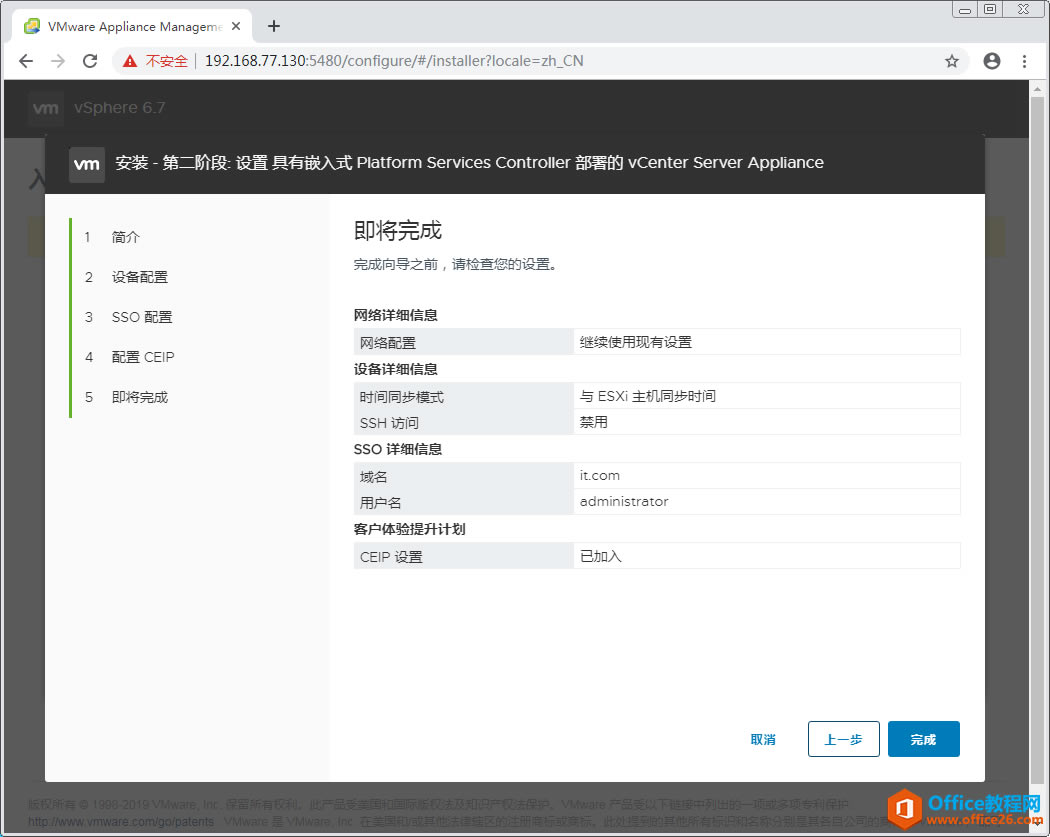Click the vSphere 6.7 title text

pyautogui.click(x=120, y=108)
